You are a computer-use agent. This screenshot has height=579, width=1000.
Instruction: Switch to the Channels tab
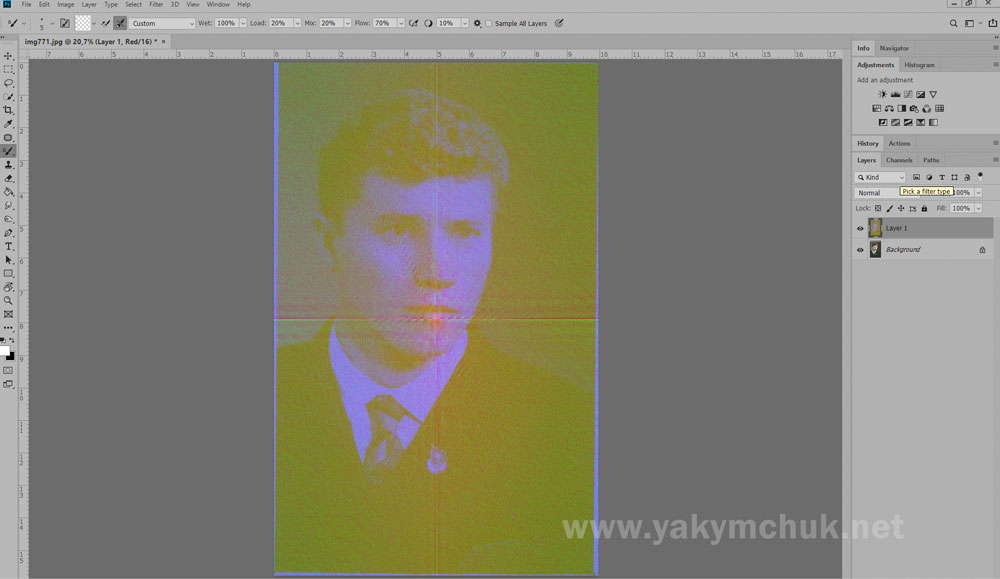899,160
